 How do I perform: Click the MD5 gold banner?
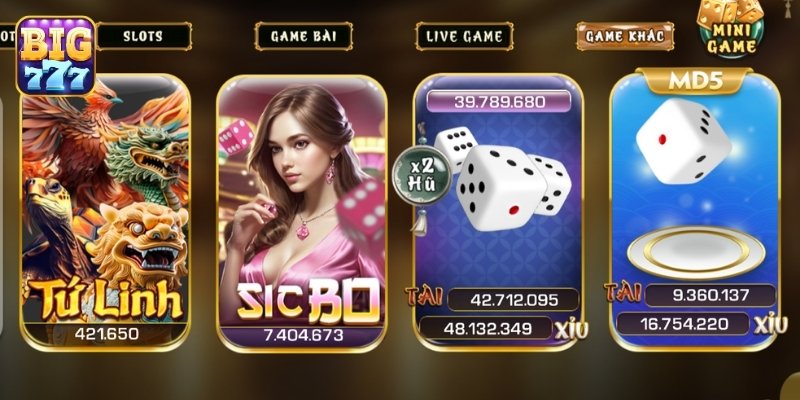coord(696,82)
